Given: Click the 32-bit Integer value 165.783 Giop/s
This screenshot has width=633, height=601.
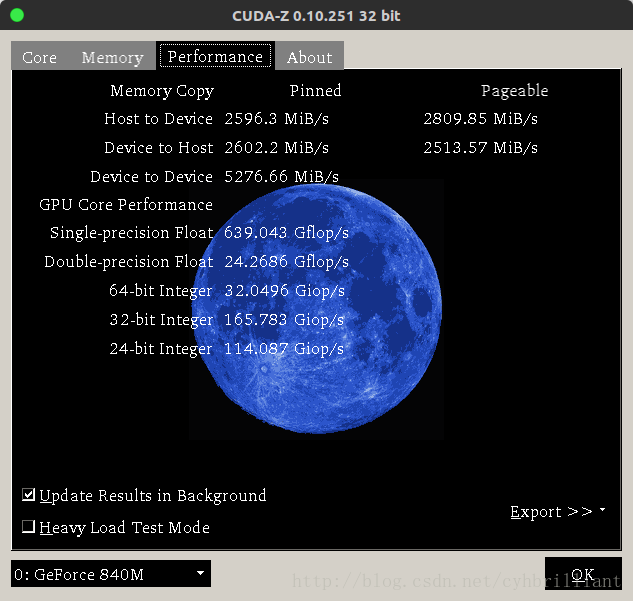Looking at the screenshot, I should 284,320.
